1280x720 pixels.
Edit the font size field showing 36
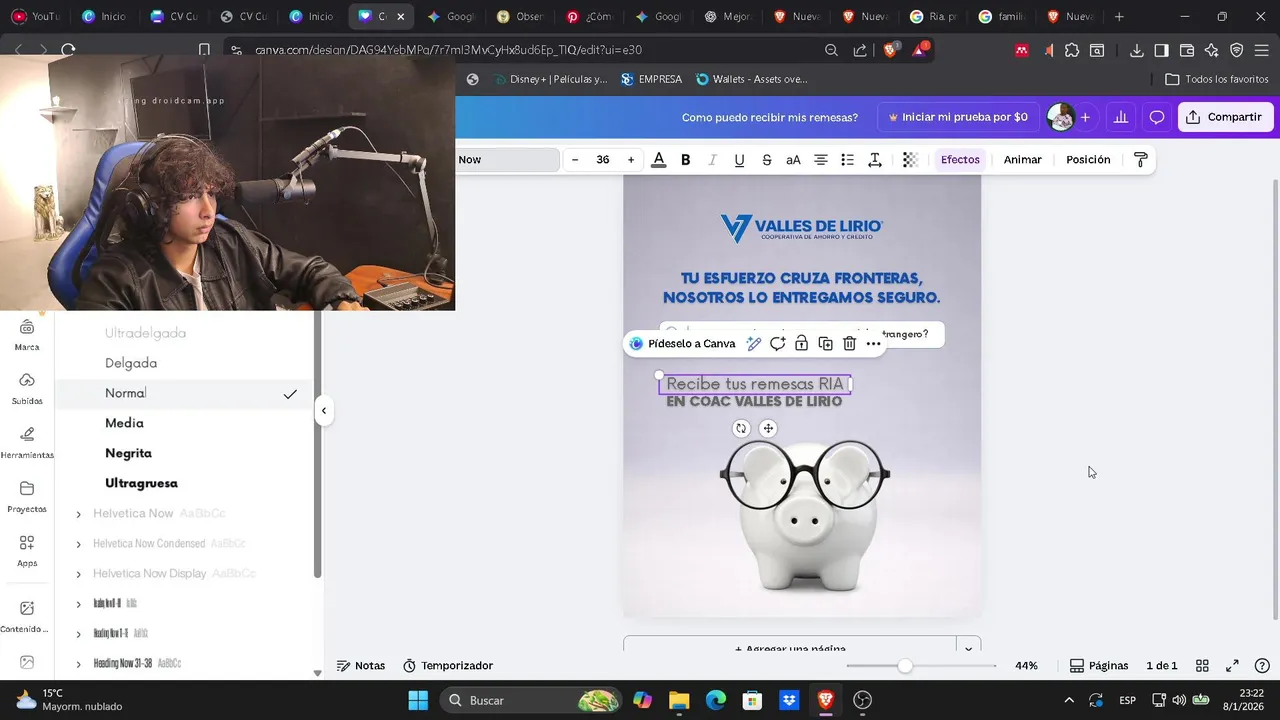coord(603,160)
